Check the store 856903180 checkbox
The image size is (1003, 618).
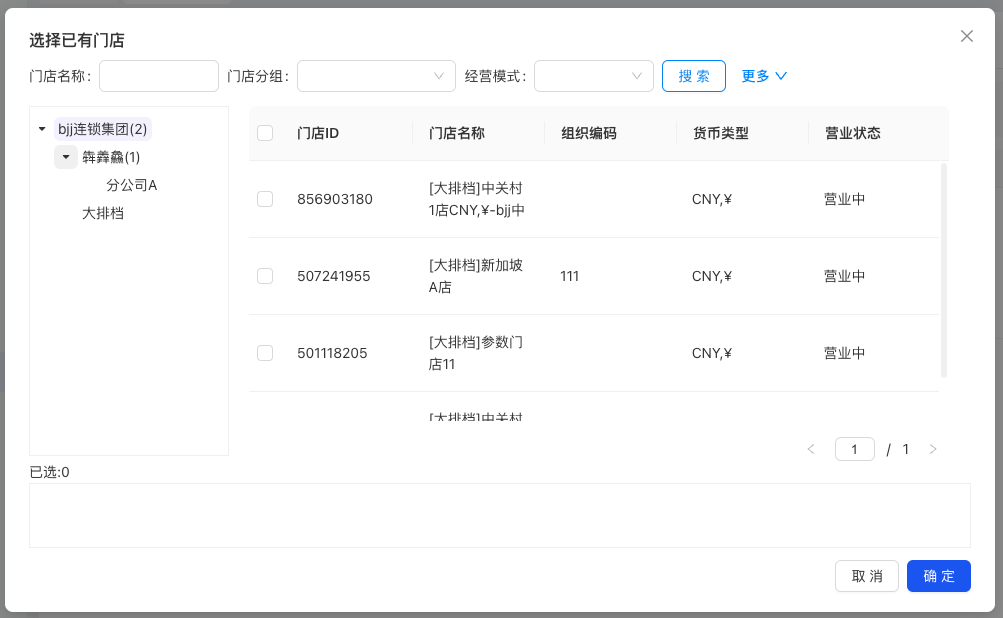pyautogui.click(x=265, y=199)
